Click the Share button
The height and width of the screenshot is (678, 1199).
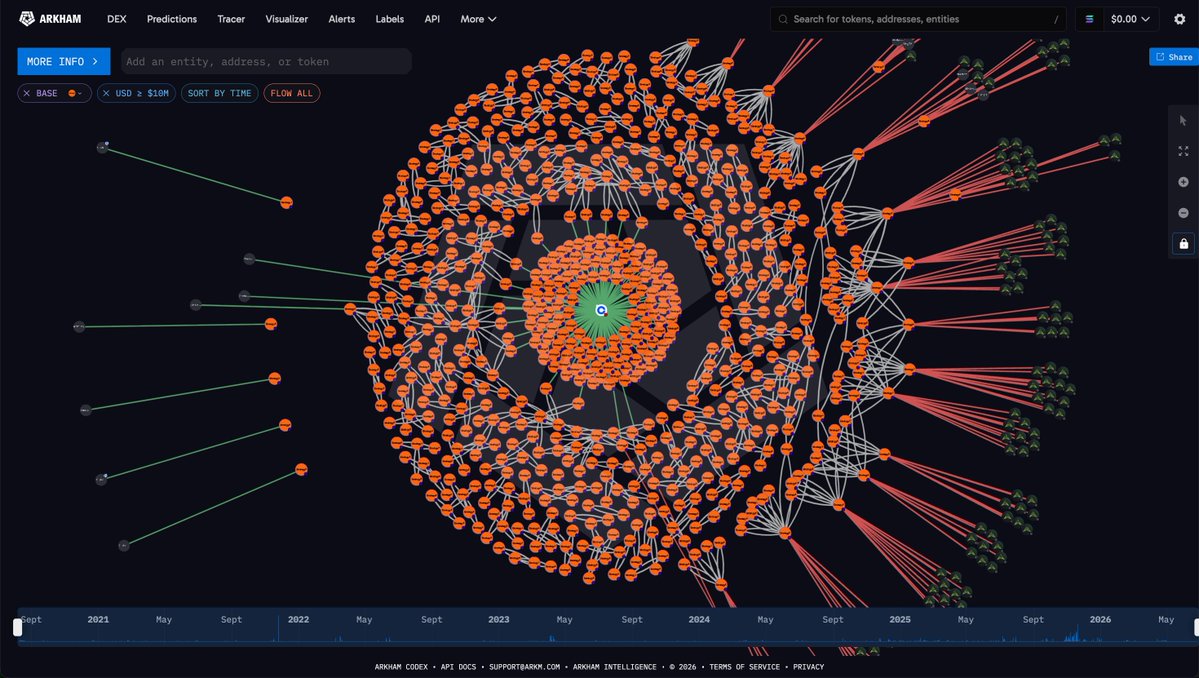tap(1174, 57)
